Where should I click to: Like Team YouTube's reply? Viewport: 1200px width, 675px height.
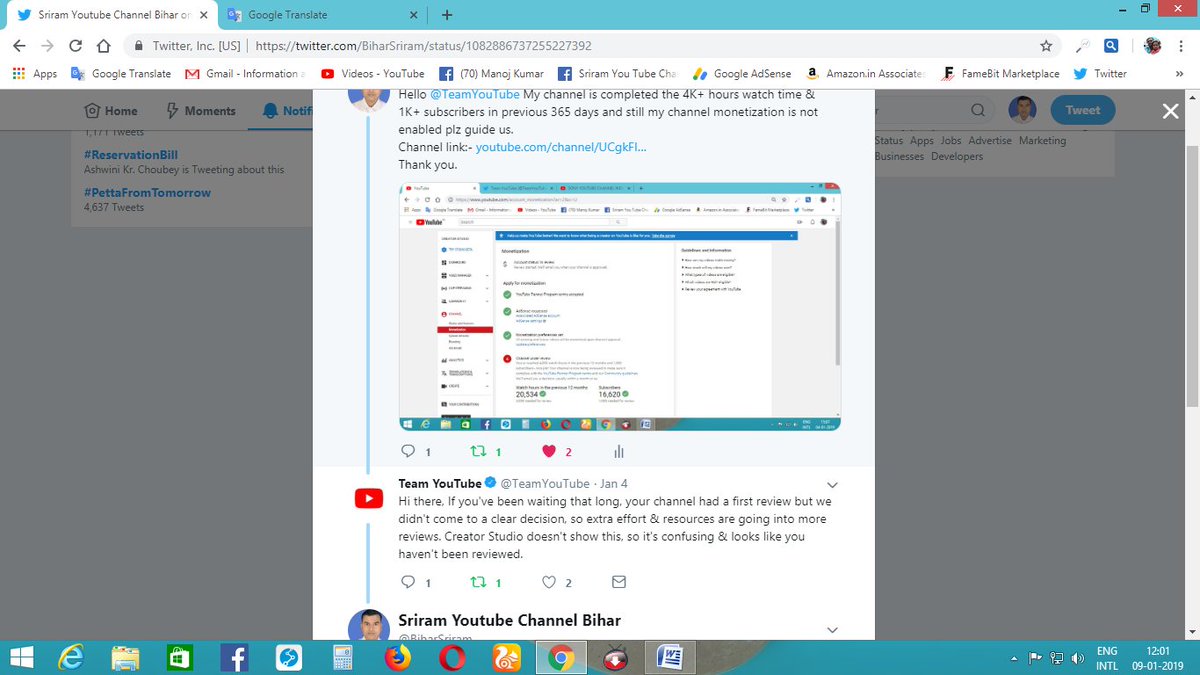(x=548, y=582)
